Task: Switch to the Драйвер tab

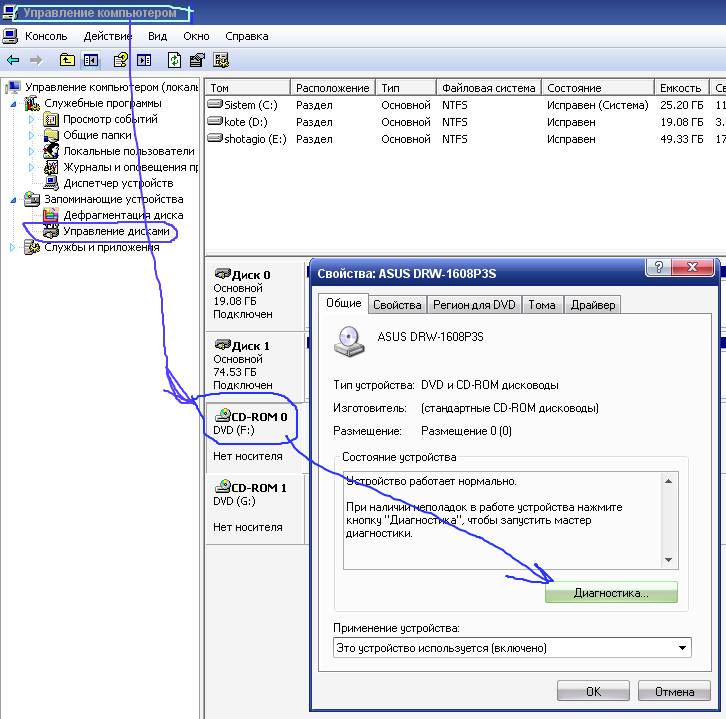Action: pyautogui.click(x=593, y=305)
